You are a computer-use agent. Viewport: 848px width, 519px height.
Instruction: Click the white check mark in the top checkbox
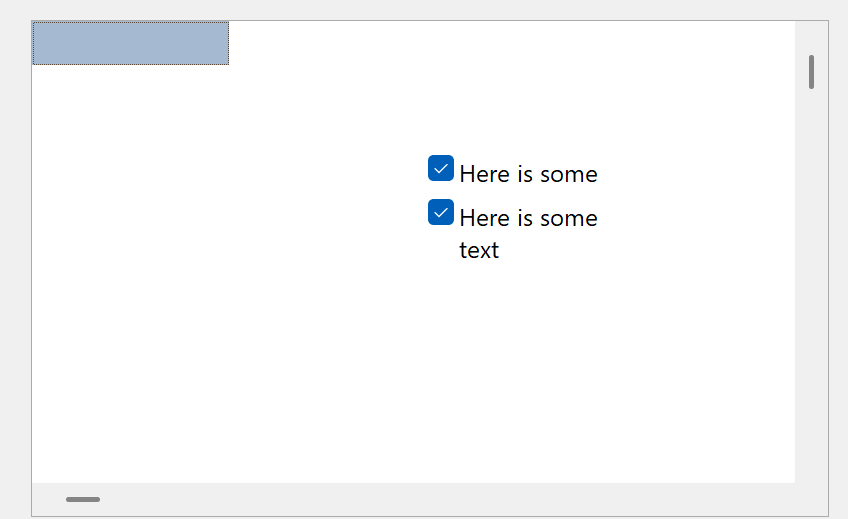pyautogui.click(x=441, y=169)
